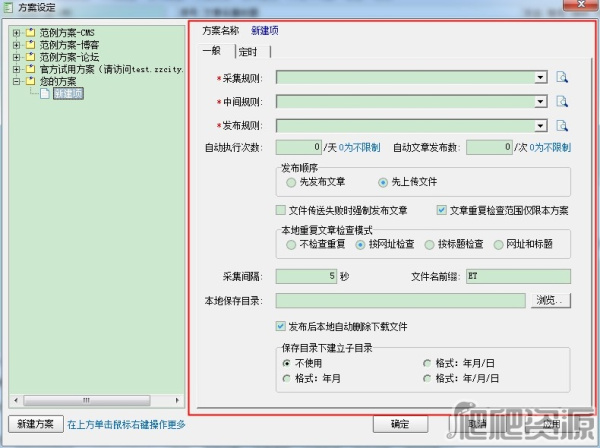Image resolution: width=600 pixels, height=448 pixels.
Task: Click the 采集间隔 seconds input field
Action: (x=306, y=276)
